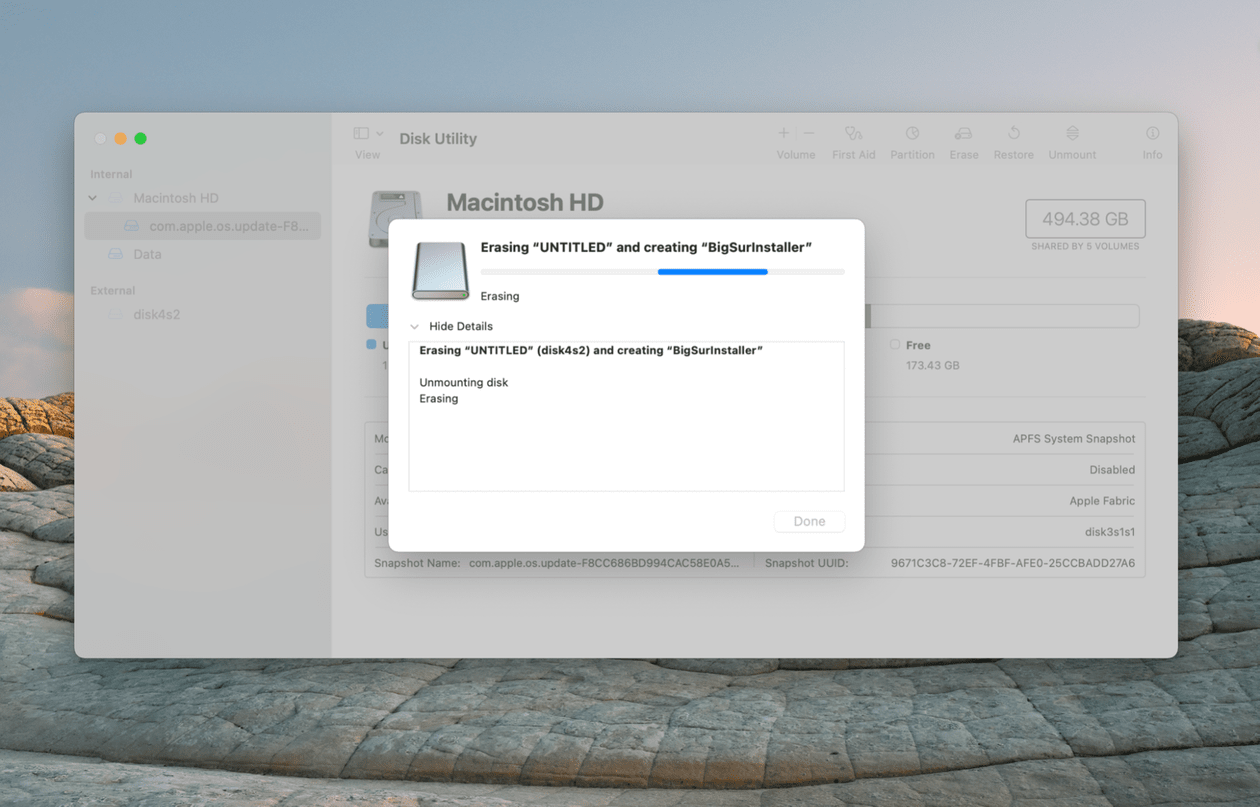Open the Partition tool
Viewport: 1260px width, 807px height.
[912, 133]
